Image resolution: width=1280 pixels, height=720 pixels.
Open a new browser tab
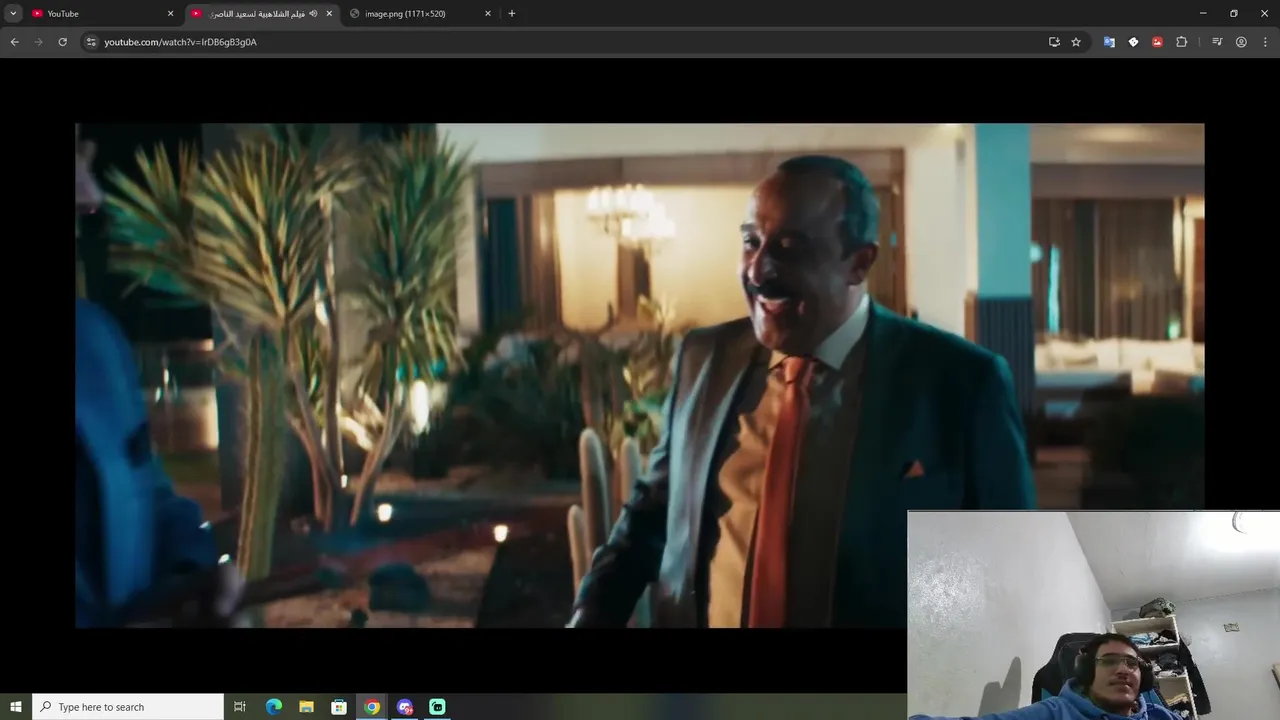(x=512, y=13)
